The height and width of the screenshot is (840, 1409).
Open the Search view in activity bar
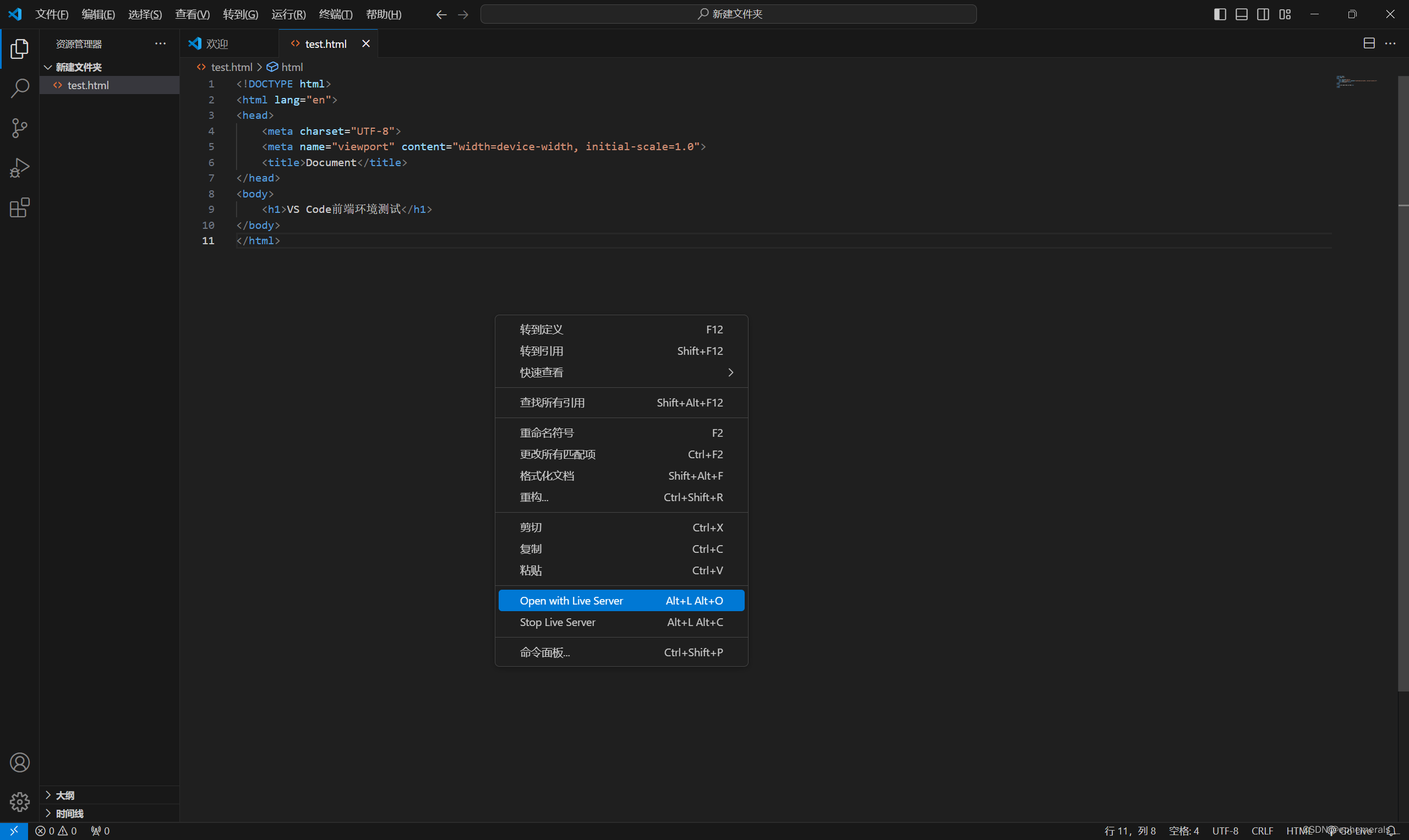click(x=20, y=89)
